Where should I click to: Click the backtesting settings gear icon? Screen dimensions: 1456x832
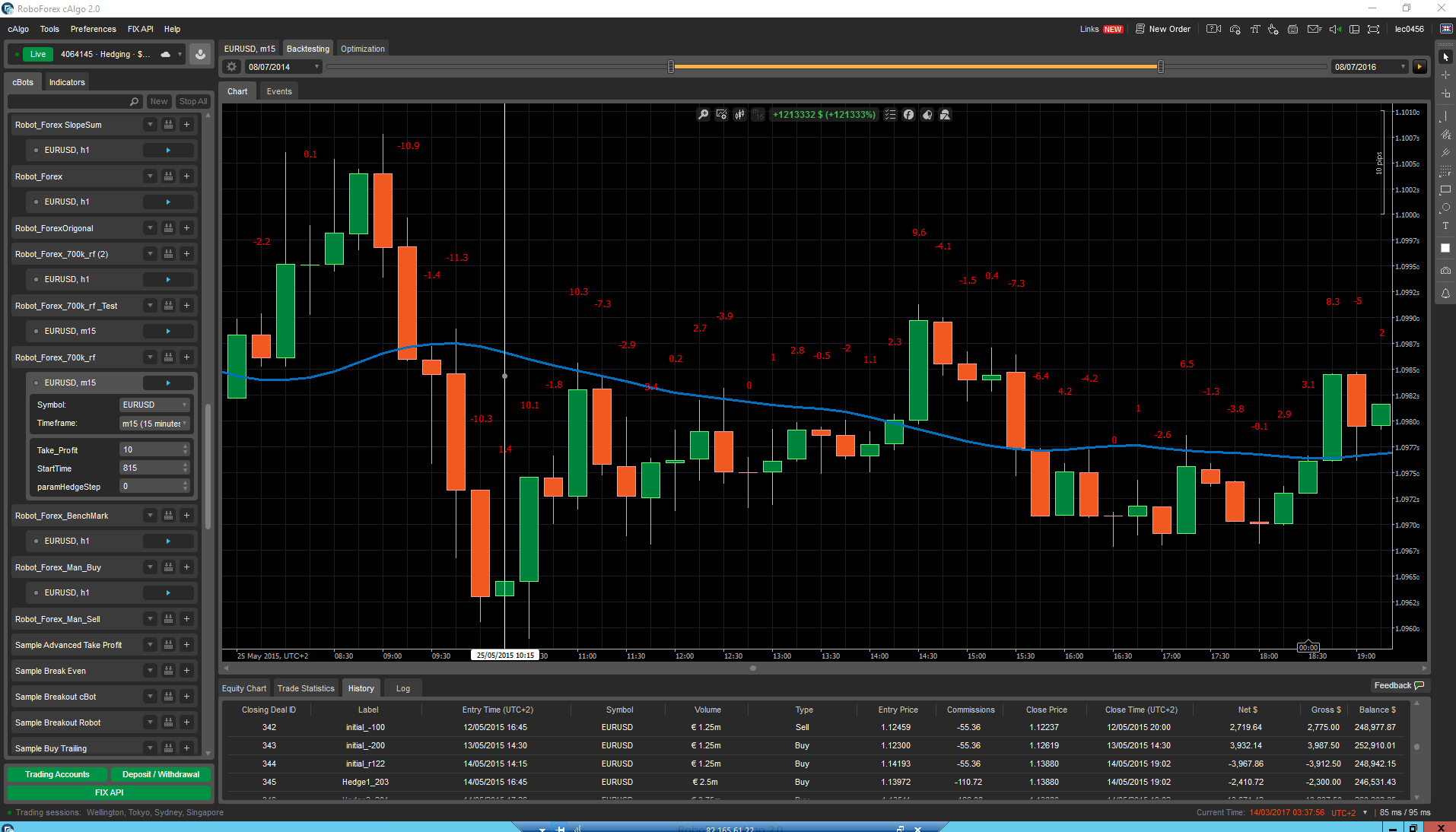(x=232, y=67)
